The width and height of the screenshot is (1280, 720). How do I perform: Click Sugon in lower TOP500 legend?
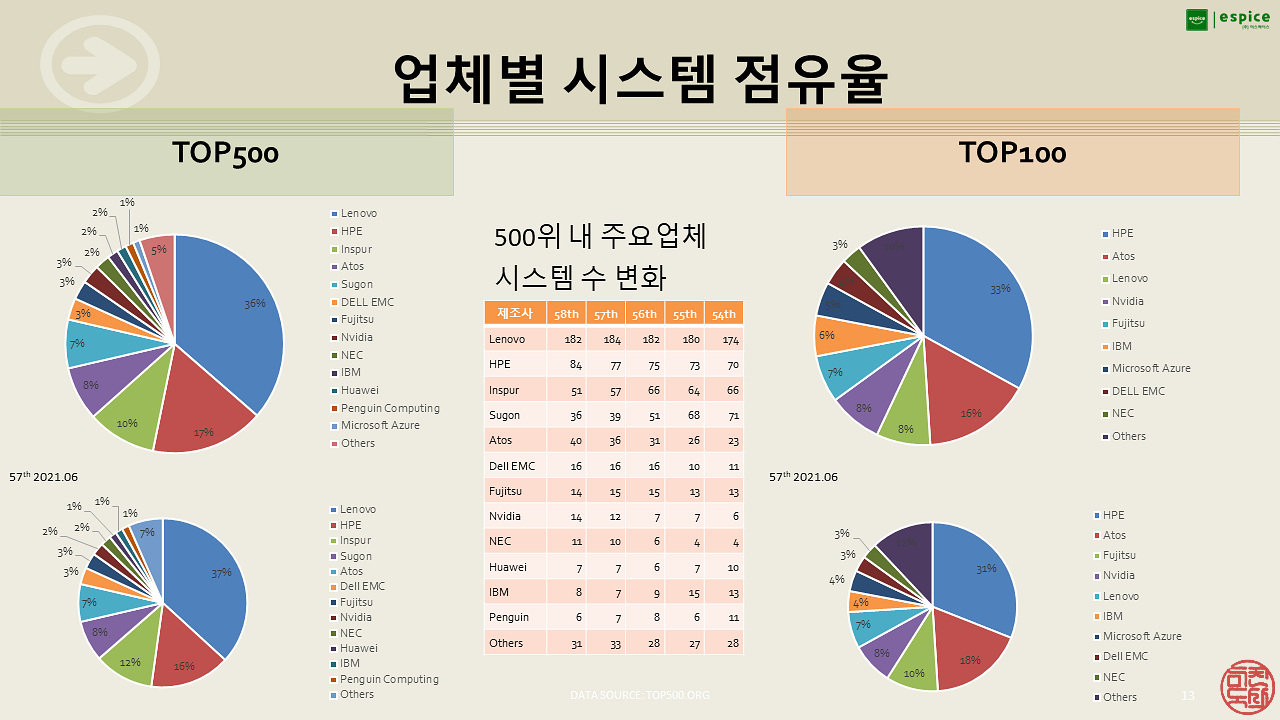(356, 556)
